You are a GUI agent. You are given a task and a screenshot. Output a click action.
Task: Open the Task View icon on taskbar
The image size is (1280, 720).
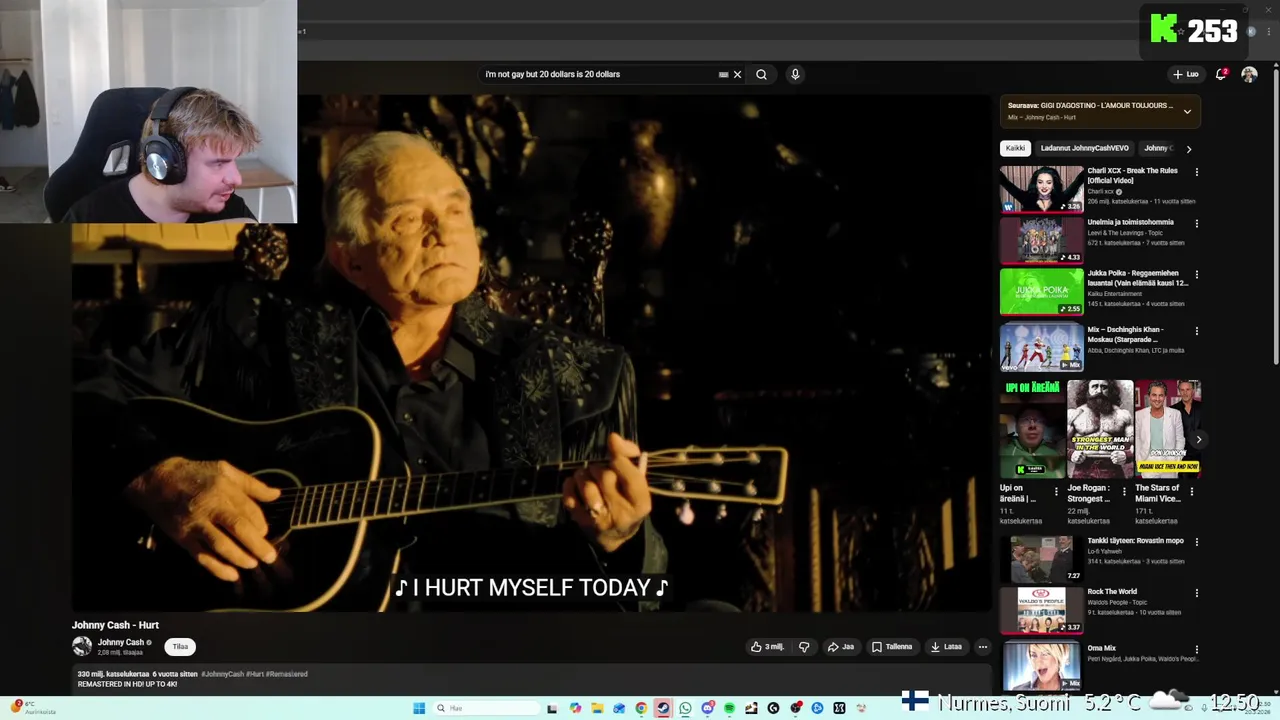552,708
